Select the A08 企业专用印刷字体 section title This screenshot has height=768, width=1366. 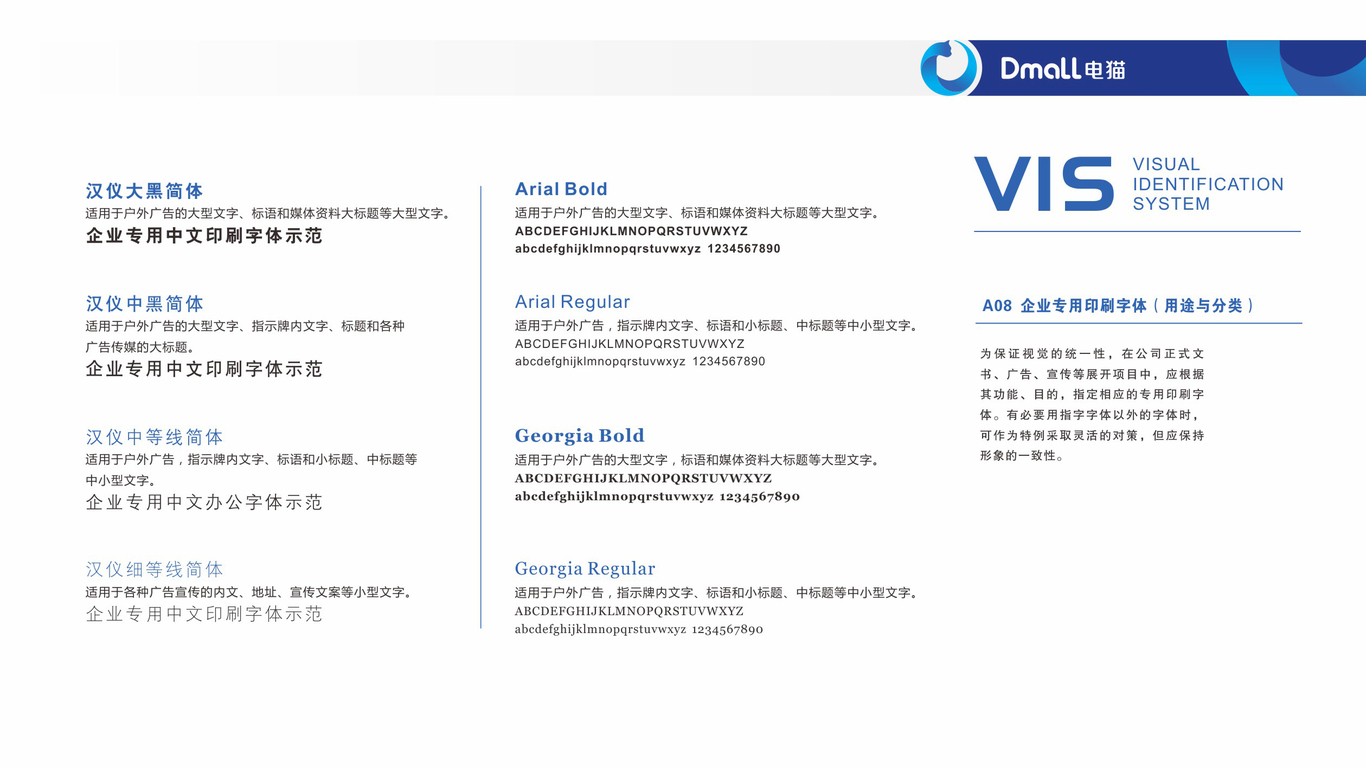(x=1118, y=306)
